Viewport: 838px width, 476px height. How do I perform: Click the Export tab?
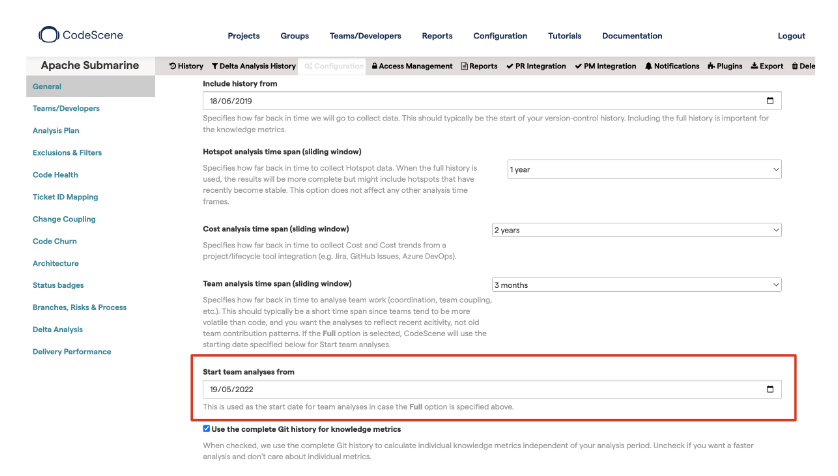(x=767, y=66)
